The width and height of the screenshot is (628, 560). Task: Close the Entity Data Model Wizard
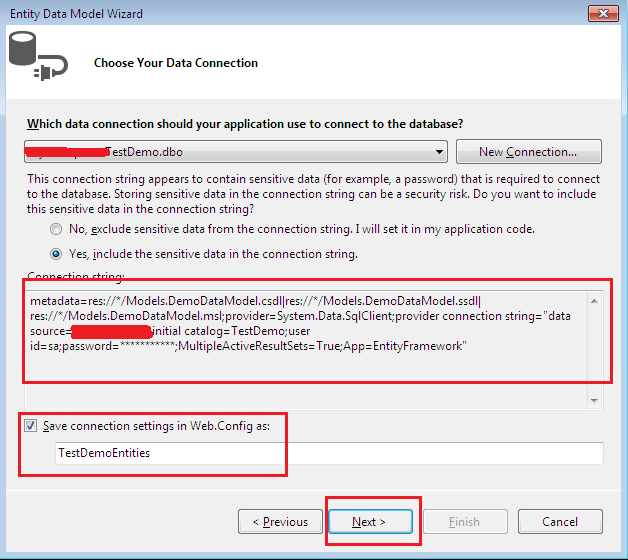pos(603,14)
